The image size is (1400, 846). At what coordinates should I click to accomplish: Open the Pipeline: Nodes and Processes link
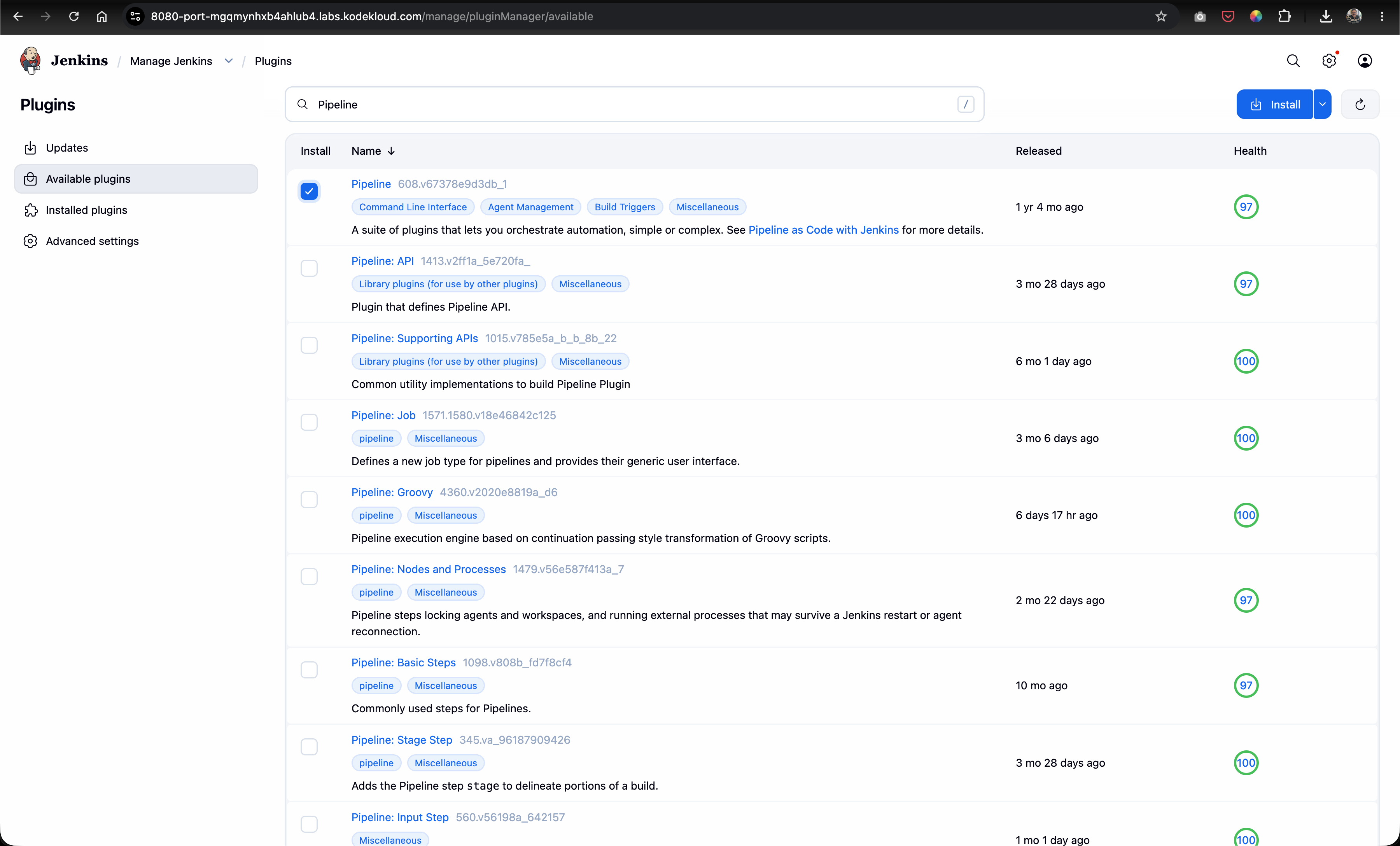point(429,569)
